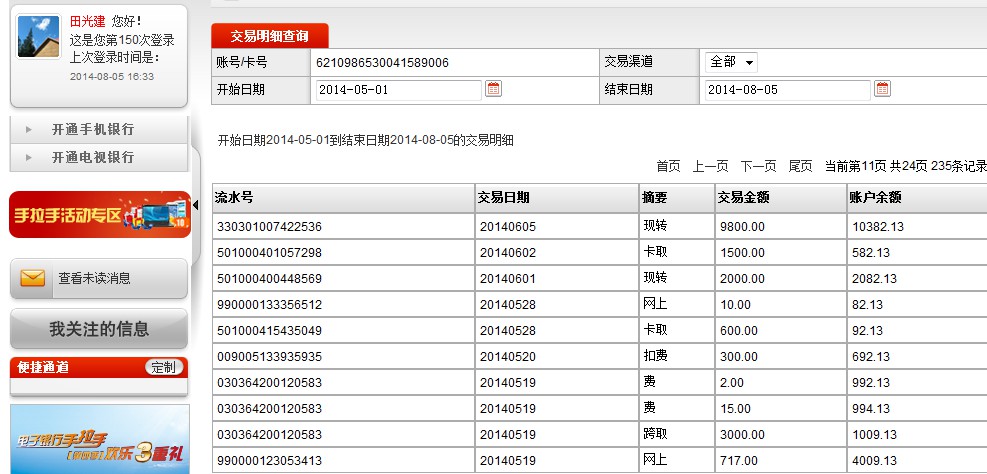Open the end date calendar picker icon
The width and height of the screenshot is (987, 474).
click(882, 89)
